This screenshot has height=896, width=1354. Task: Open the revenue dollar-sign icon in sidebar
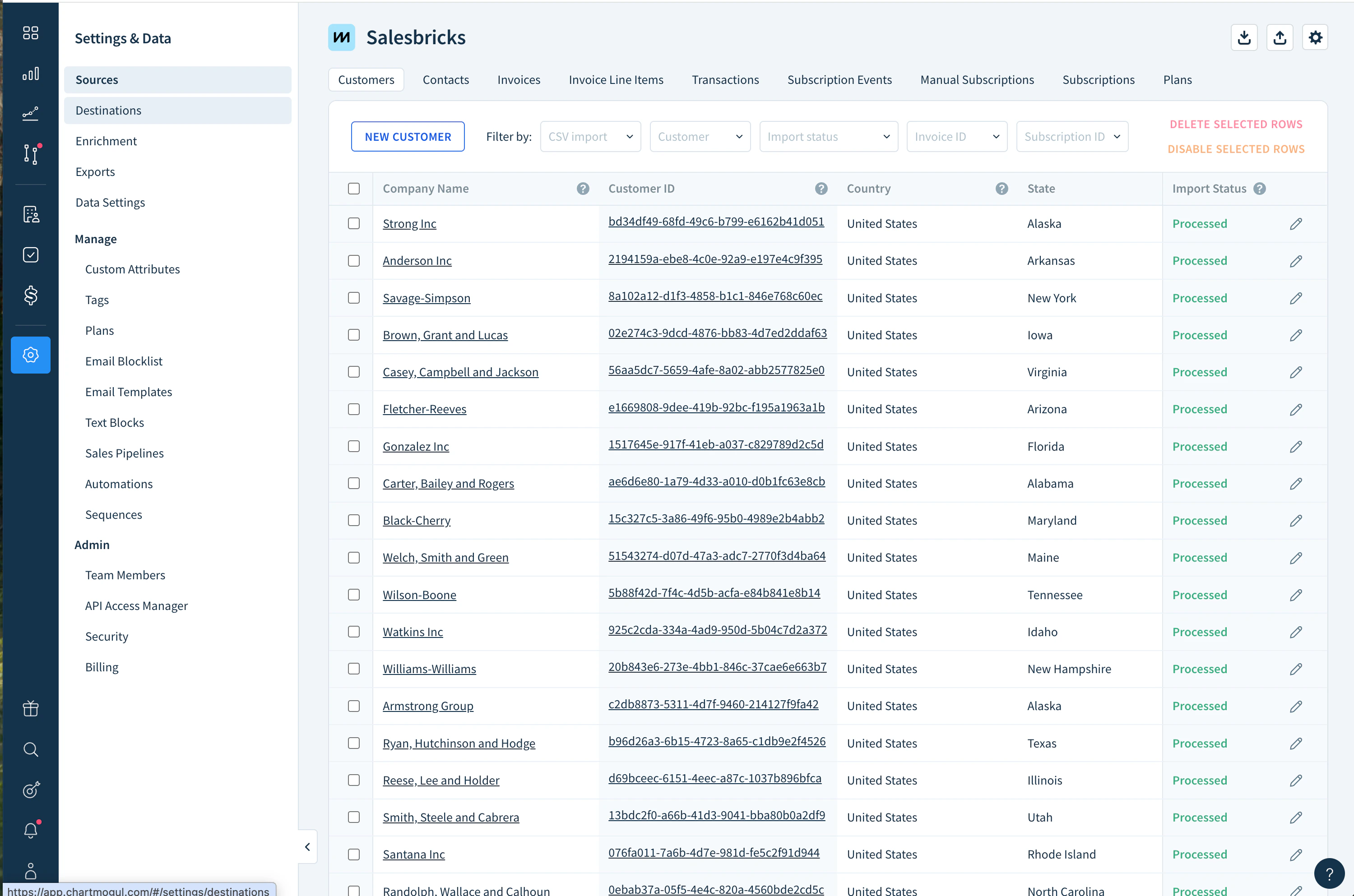click(31, 296)
